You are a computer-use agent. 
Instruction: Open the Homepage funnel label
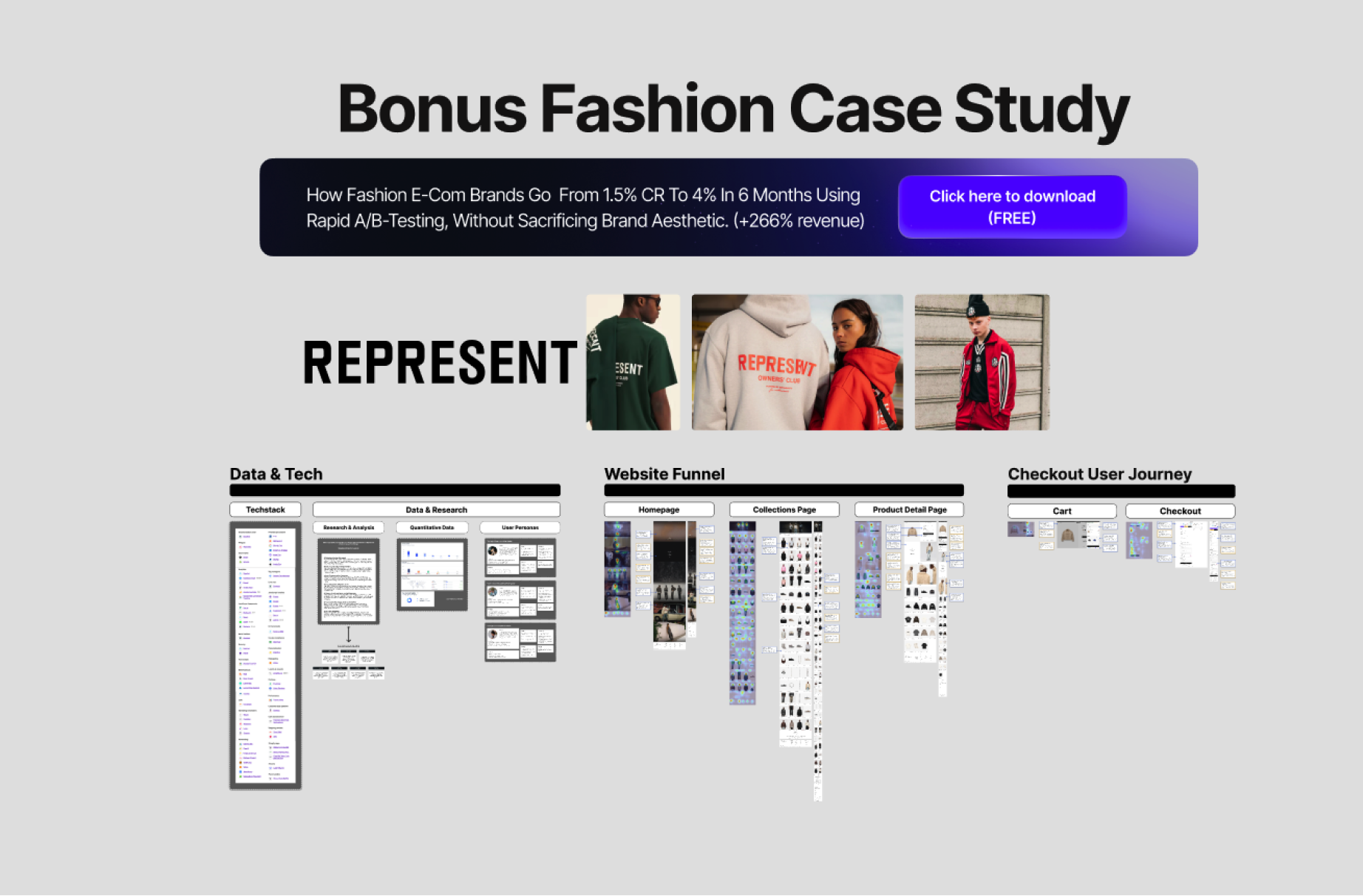pos(659,510)
